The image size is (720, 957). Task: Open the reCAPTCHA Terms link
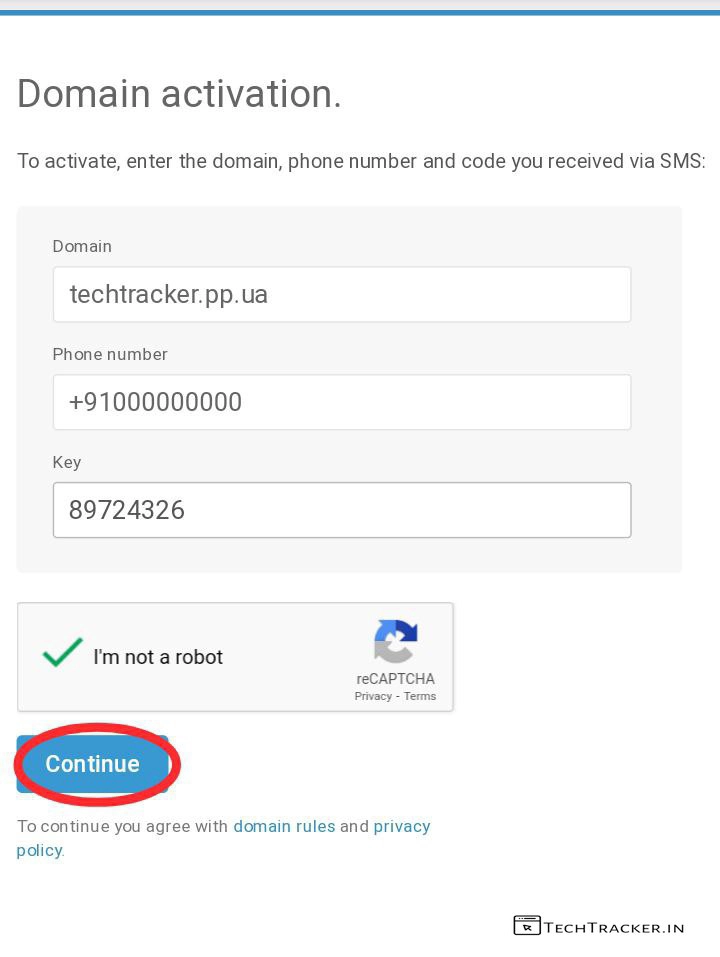[x=420, y=696]
